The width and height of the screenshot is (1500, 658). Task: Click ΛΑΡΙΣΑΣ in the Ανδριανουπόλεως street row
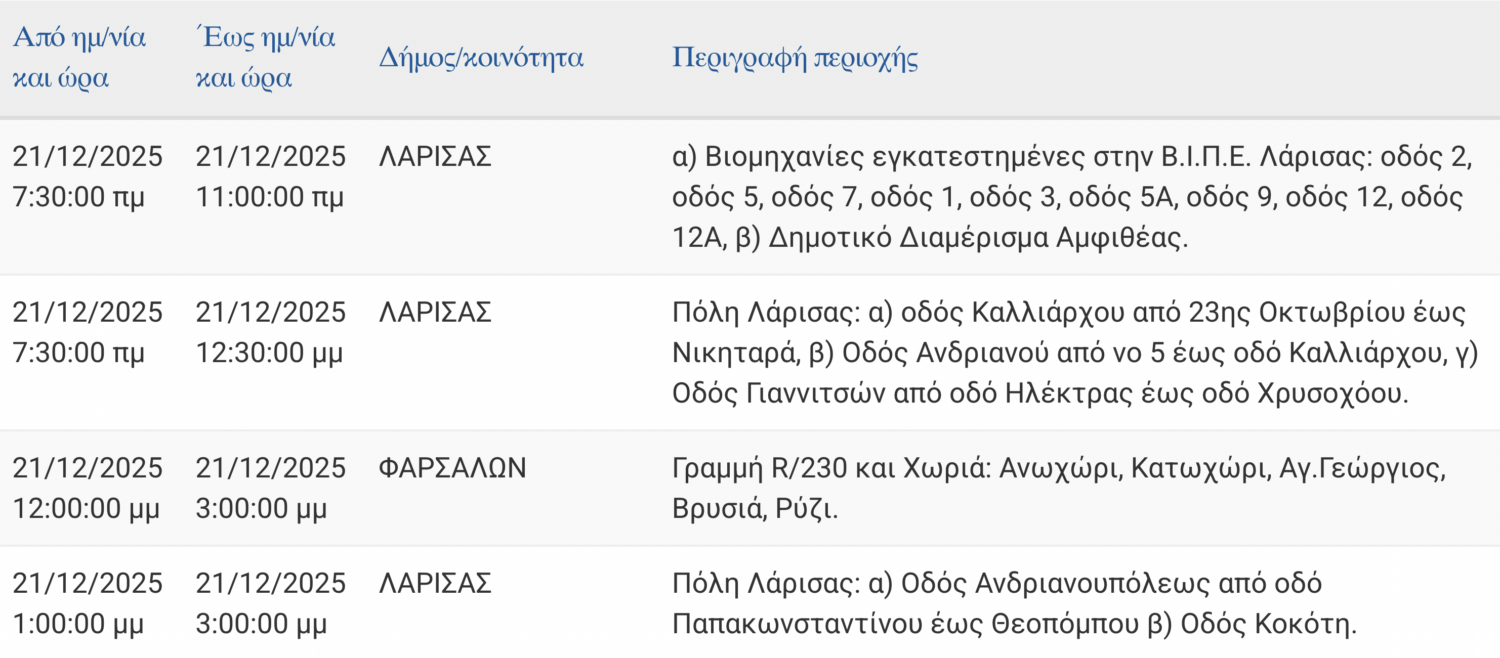click(x=435, y=584)
